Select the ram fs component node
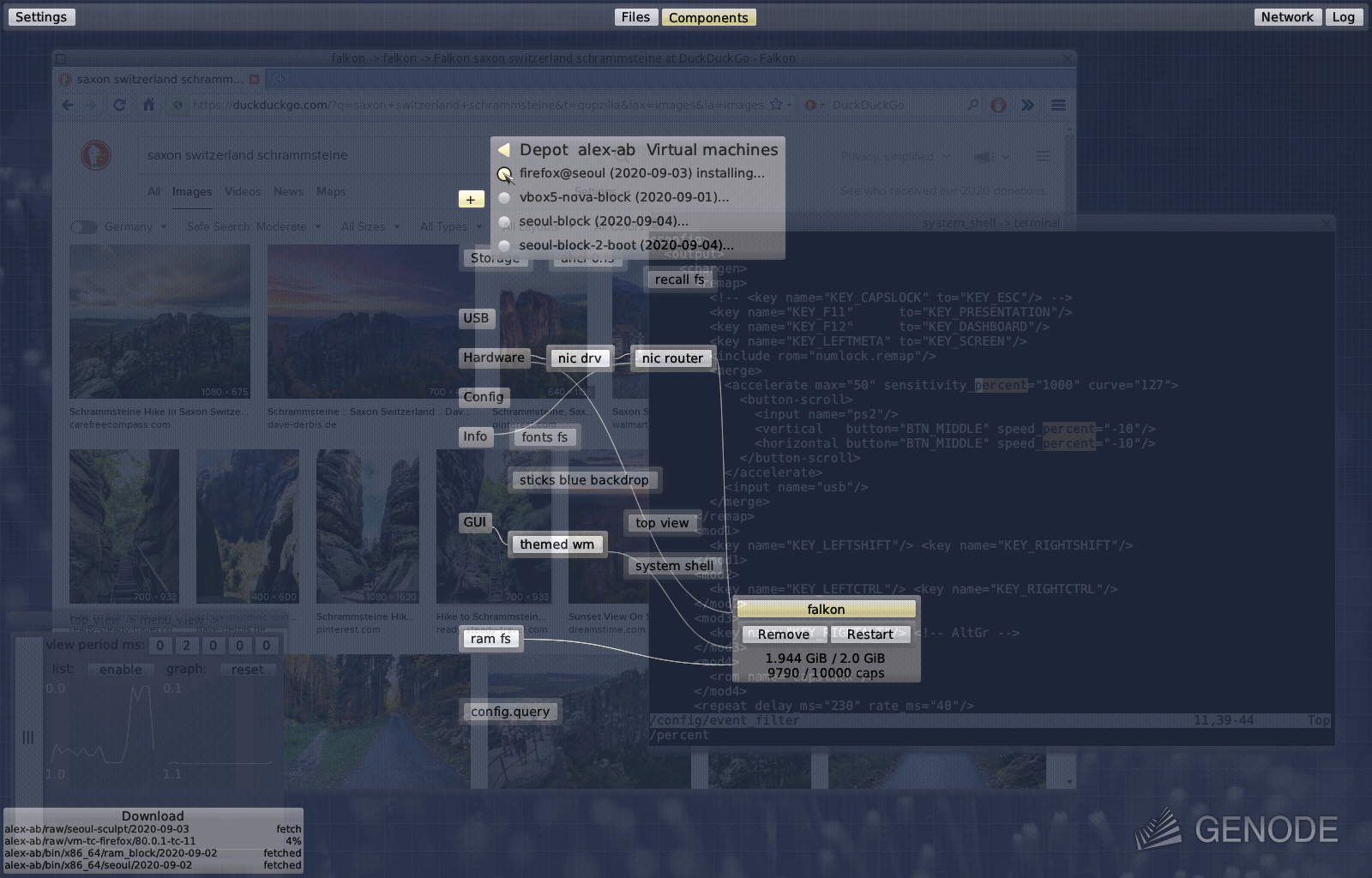The width and height of the screenshot is (1372, 878). 490,639
